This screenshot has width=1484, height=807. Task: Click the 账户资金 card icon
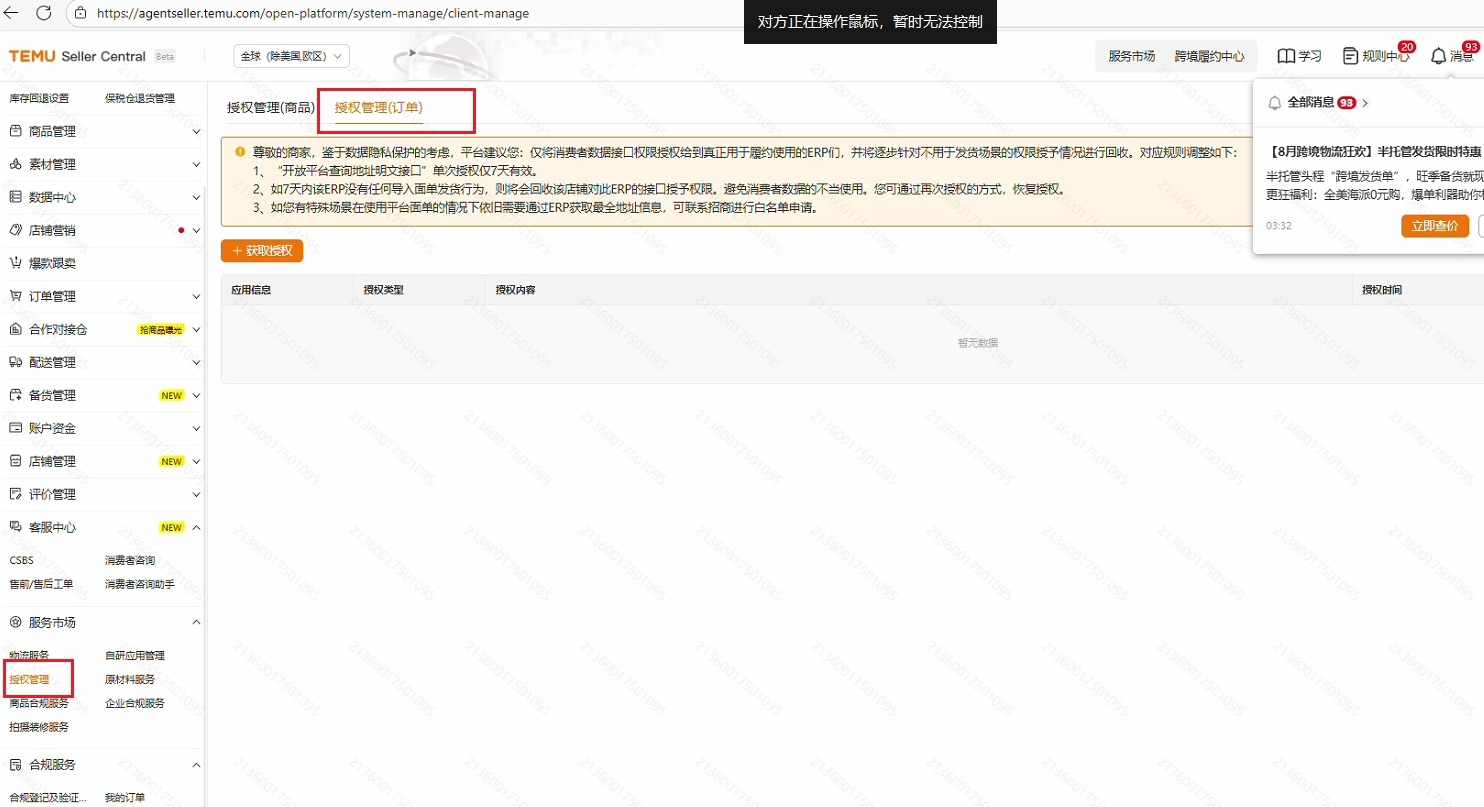point(16,428)
